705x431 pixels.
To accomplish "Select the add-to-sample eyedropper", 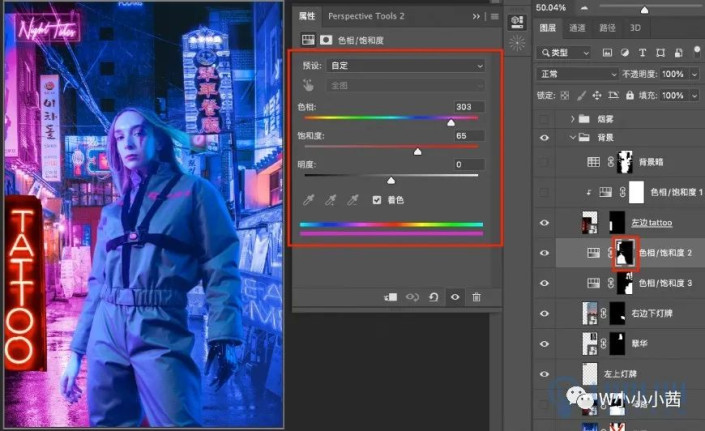I will pyautogui.click(x=330, y=200).
